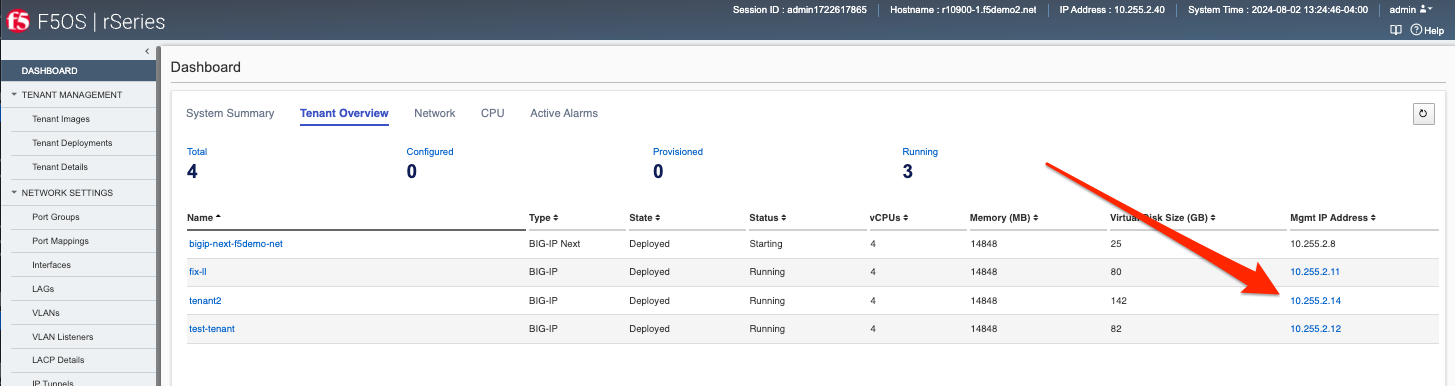The width and height of the screenshot is (1455, 386).
Task: Click the Provisioned count label
Action: [x=678, y=152]
